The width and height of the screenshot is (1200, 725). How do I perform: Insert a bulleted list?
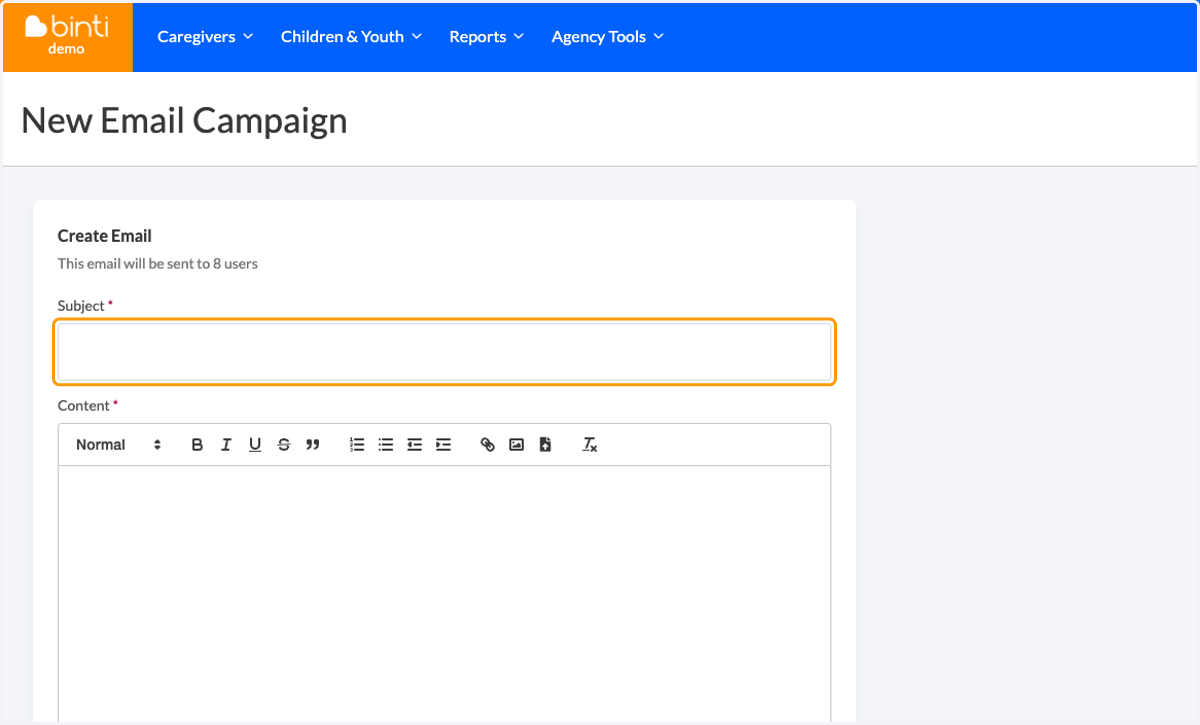(x=386, y=445)
